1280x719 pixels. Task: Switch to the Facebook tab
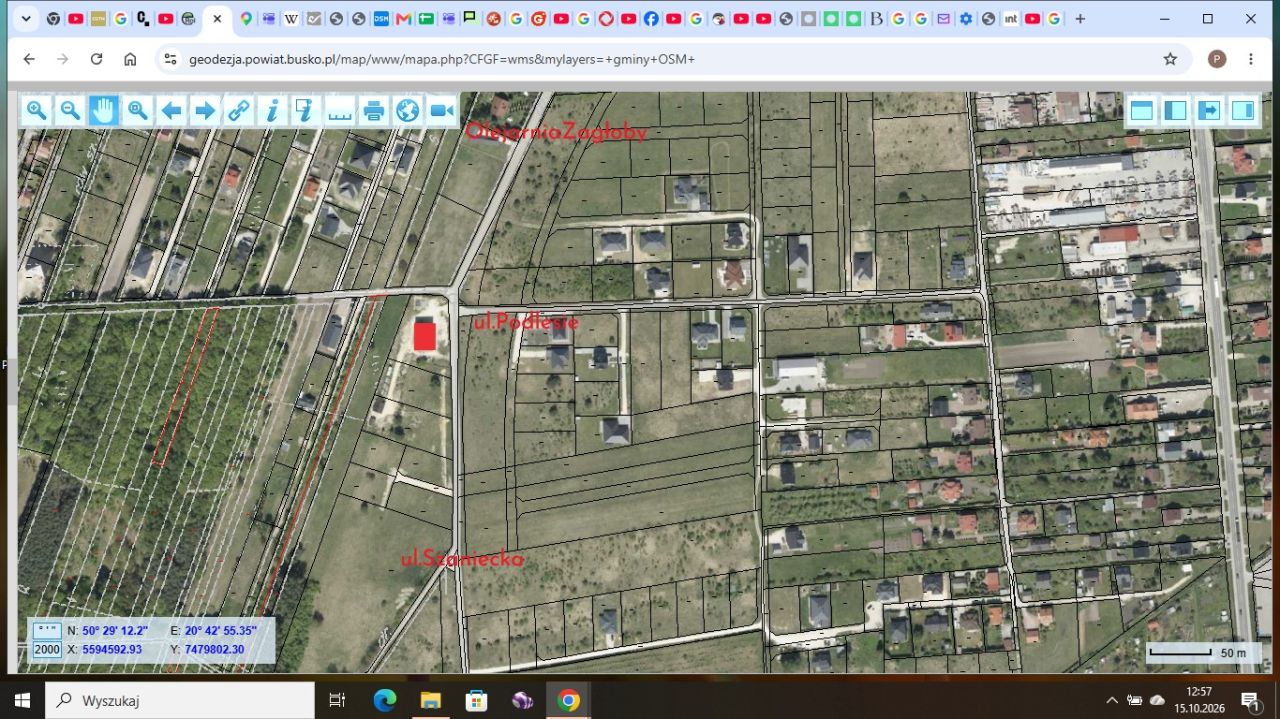pos(651,18)
